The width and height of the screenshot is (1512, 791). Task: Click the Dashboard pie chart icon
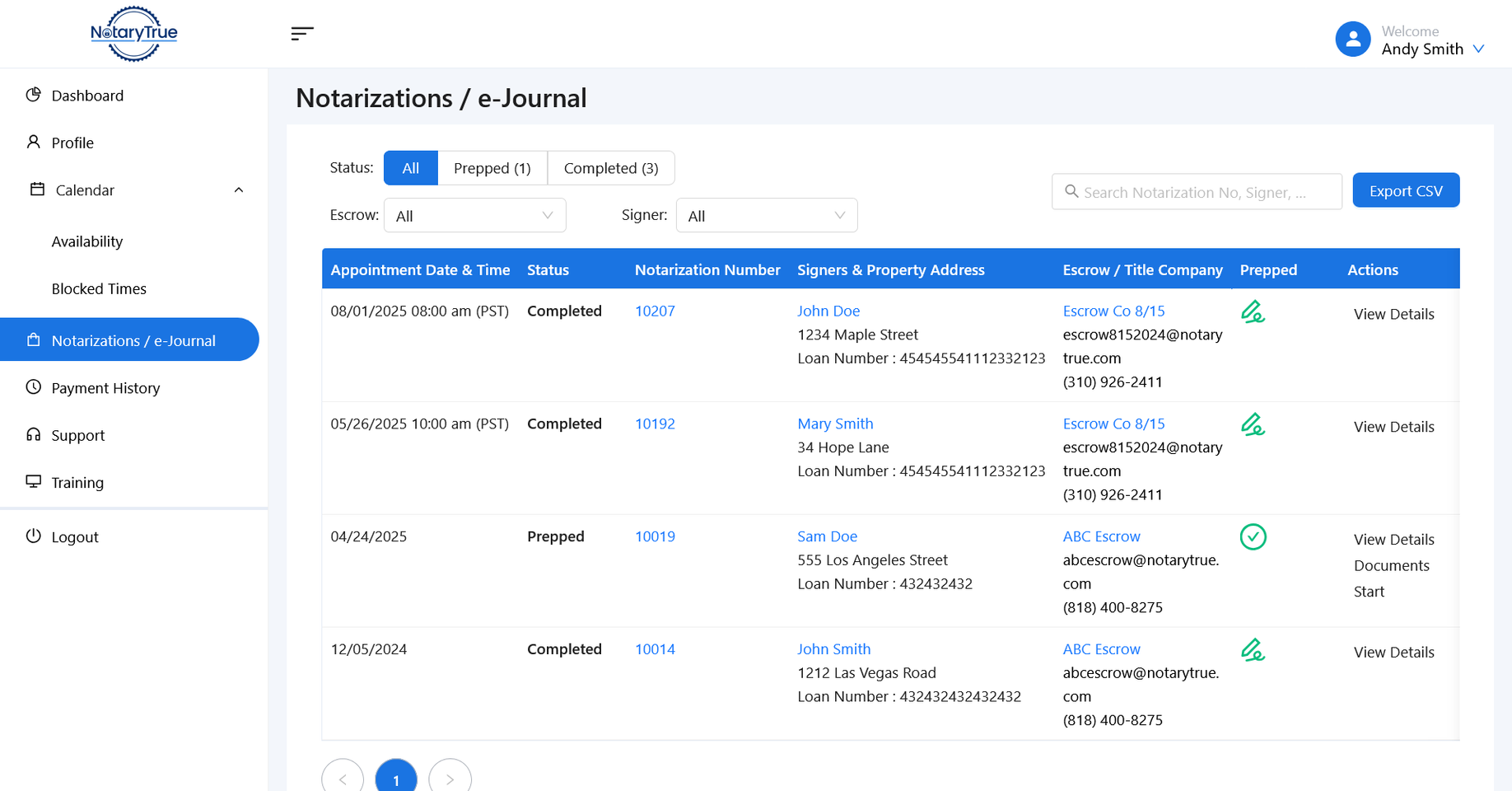click(33, 95)
